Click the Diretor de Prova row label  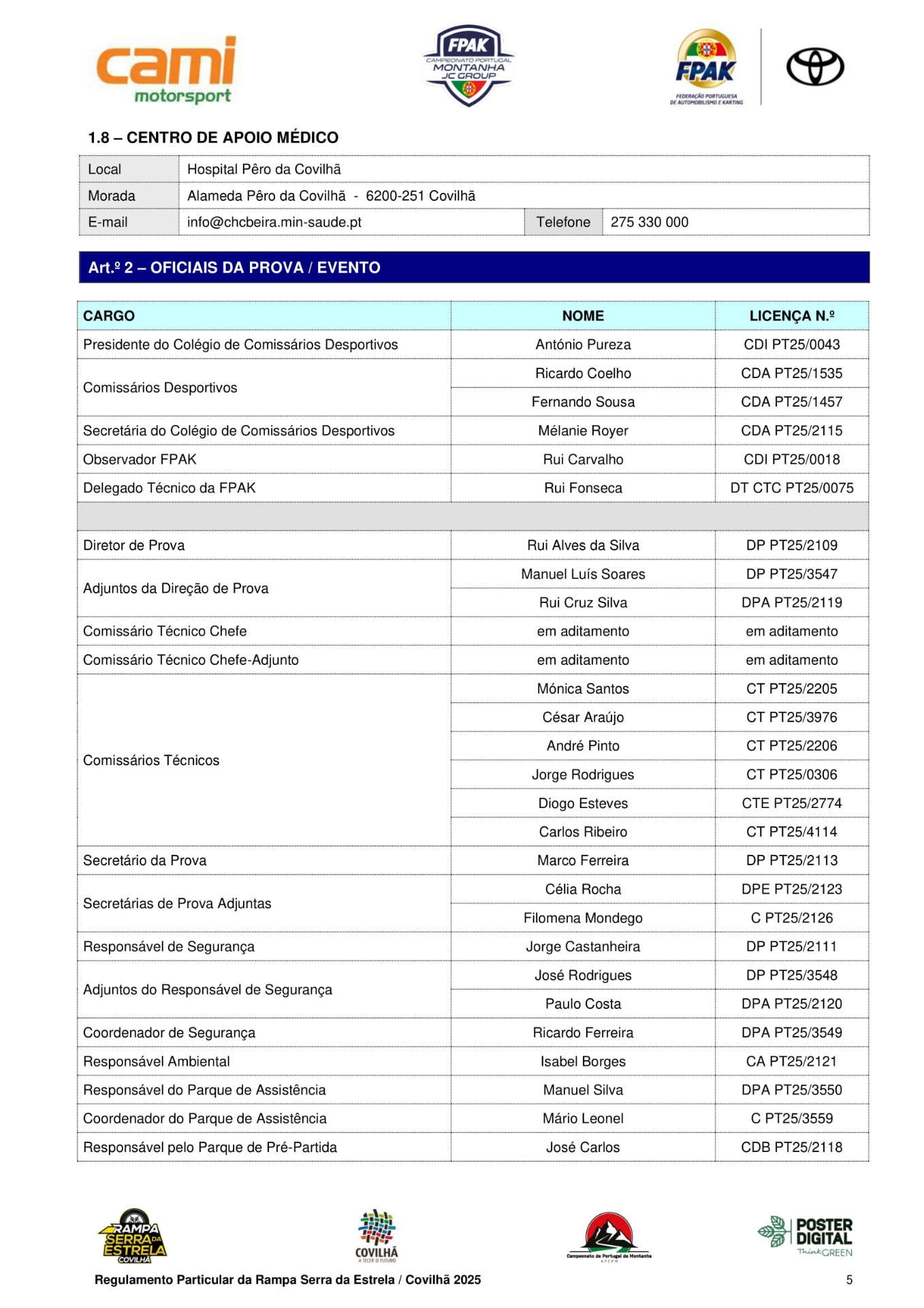point(134,545)
